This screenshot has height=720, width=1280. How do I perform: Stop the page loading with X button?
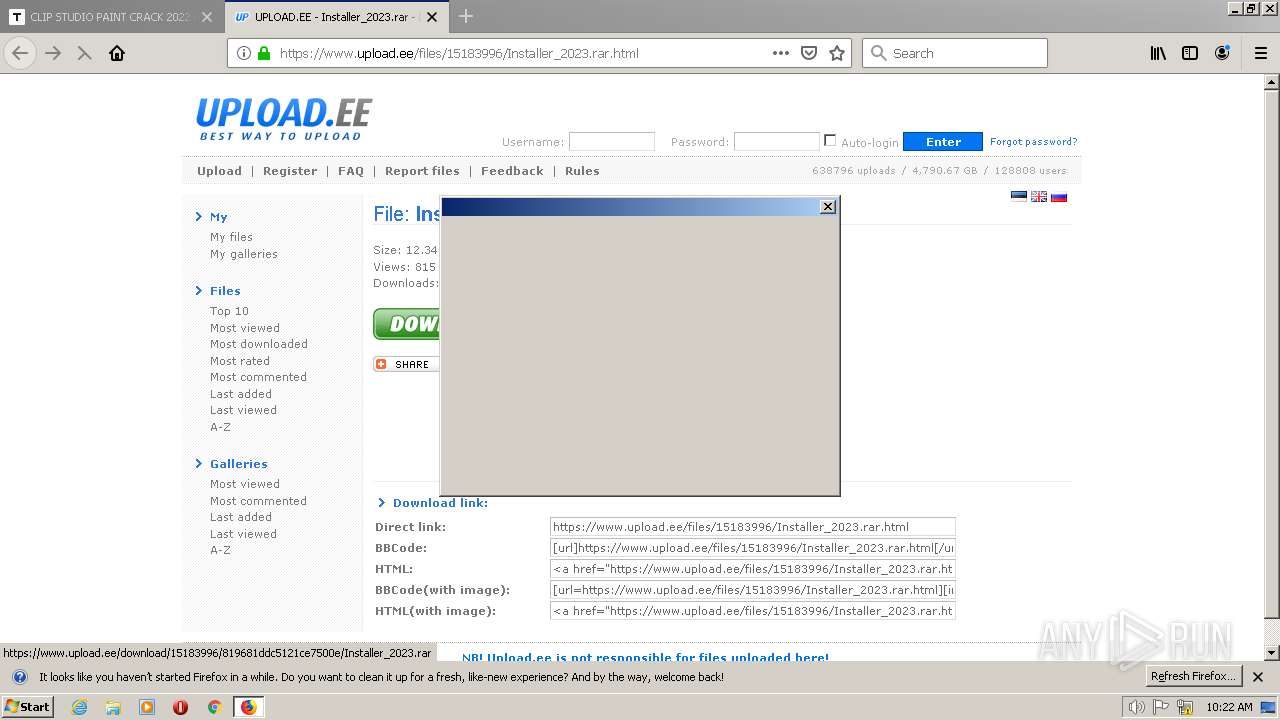(85, 53)
